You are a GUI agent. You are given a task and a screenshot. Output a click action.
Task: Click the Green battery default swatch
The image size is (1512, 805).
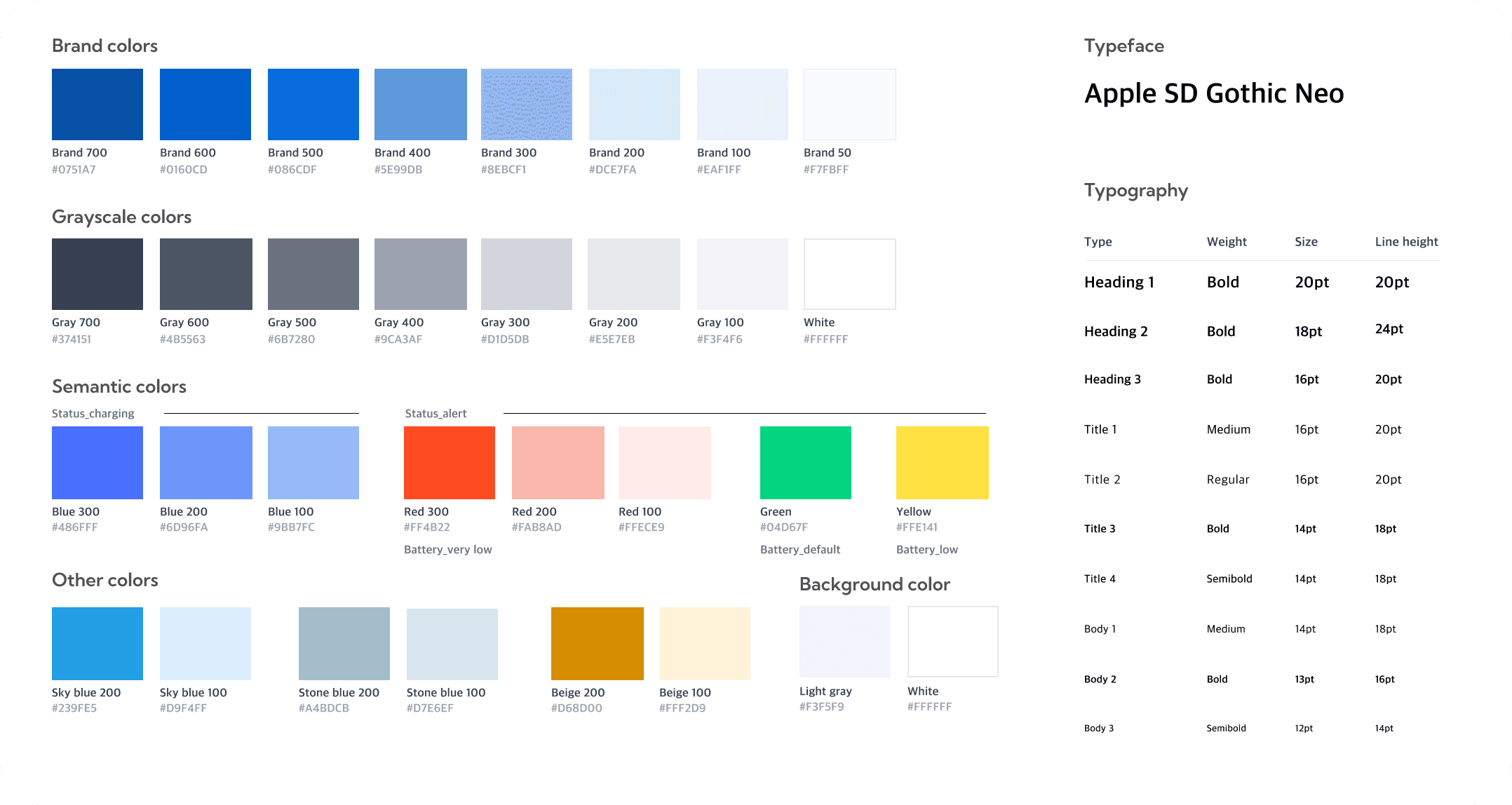(x=806, y=463)
